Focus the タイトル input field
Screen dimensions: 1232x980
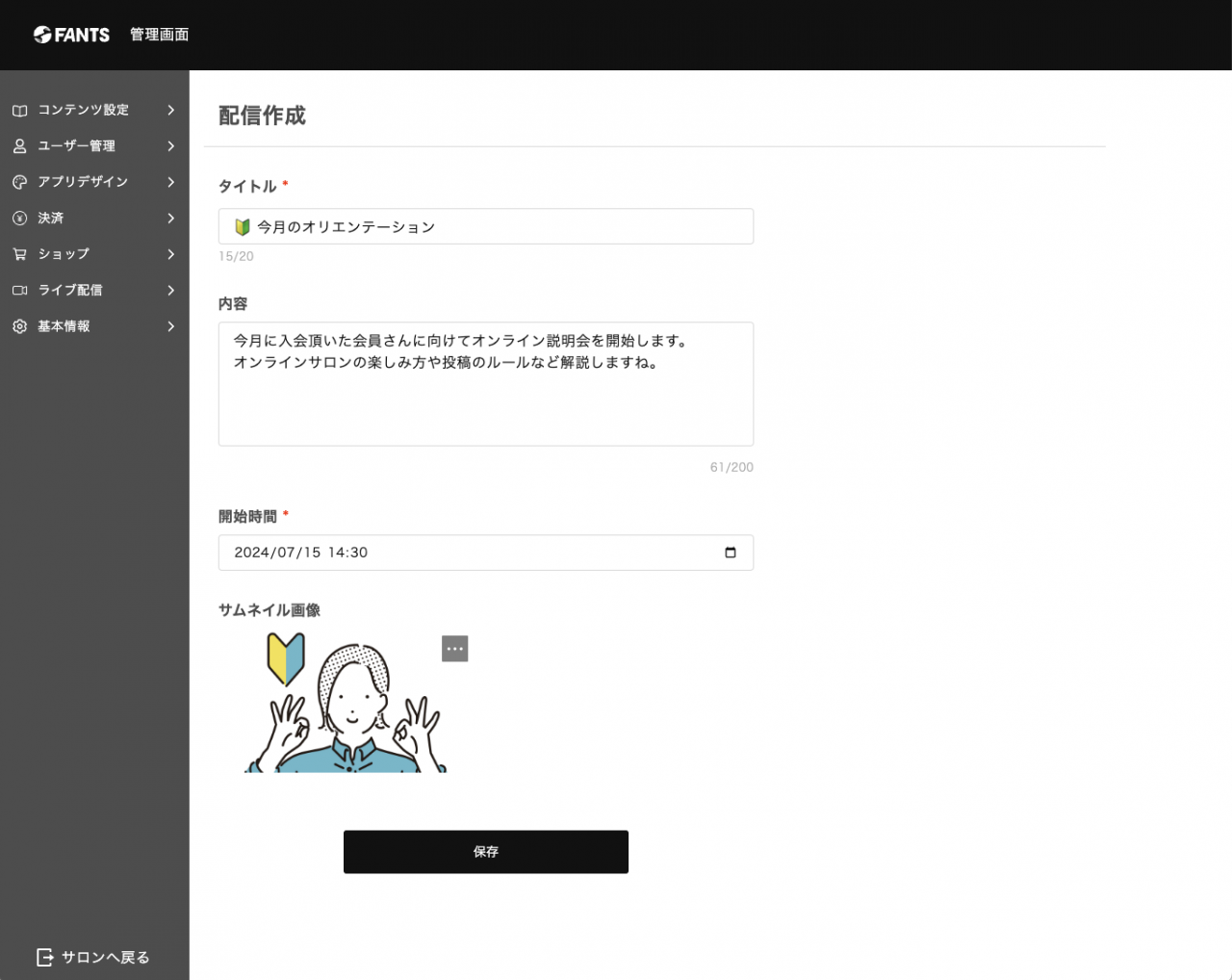coord(486,226)
